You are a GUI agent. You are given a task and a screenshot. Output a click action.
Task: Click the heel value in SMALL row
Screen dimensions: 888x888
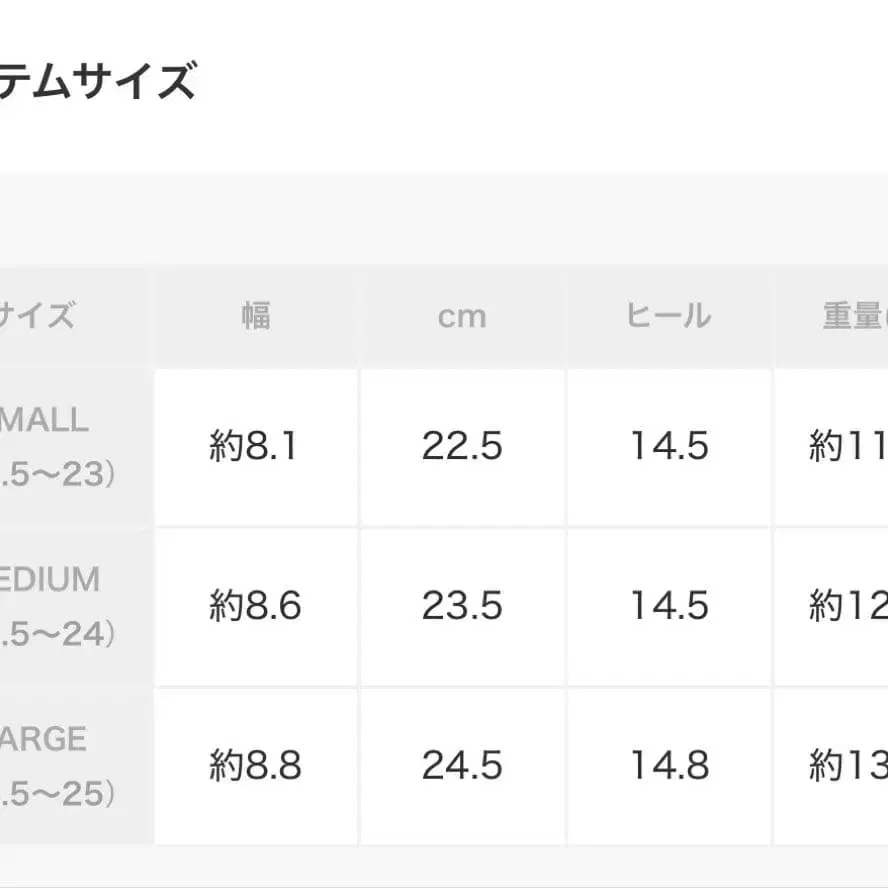(668, 446)
